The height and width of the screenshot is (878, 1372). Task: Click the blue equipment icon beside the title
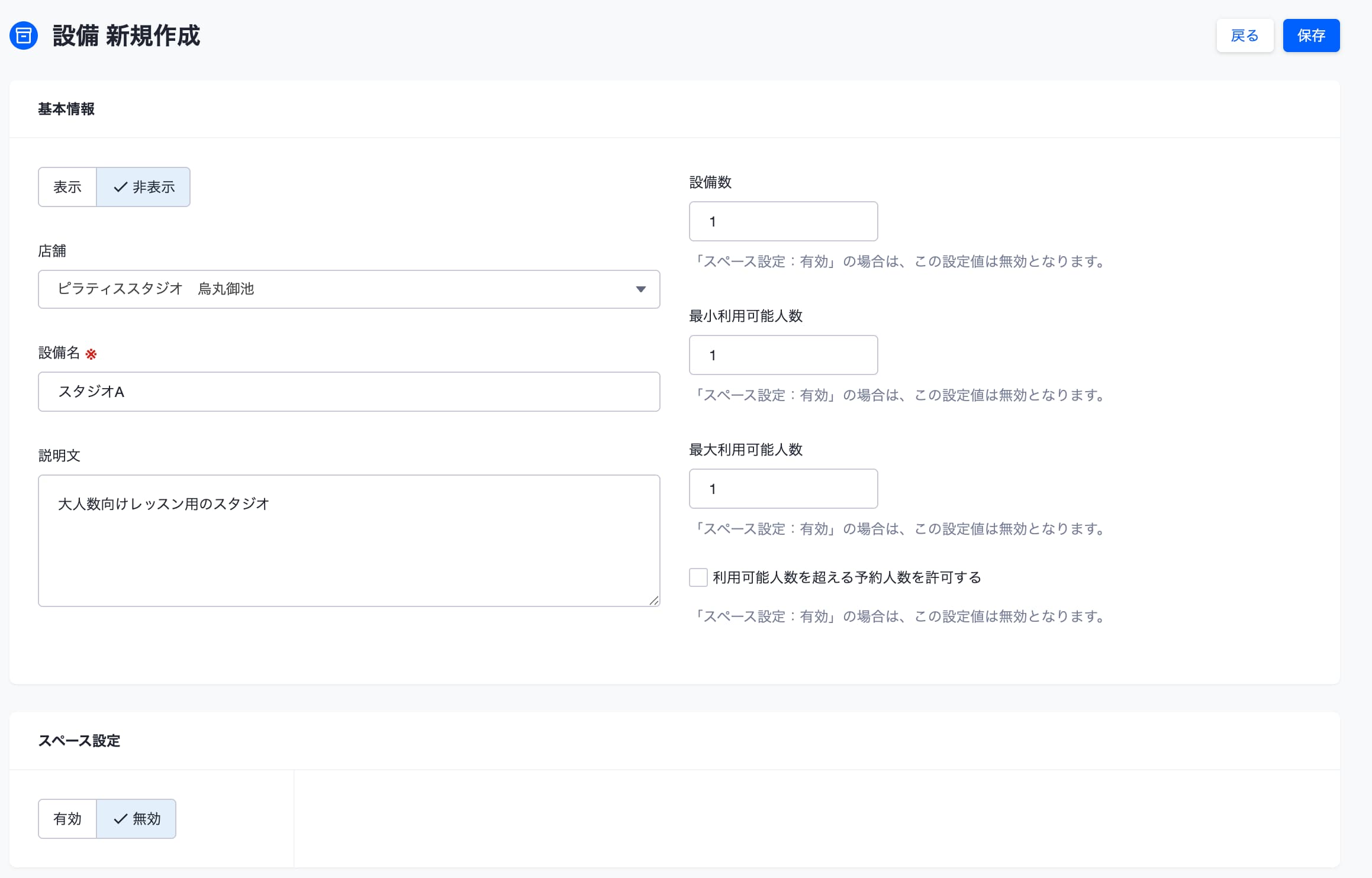click(x=24, y=35)
